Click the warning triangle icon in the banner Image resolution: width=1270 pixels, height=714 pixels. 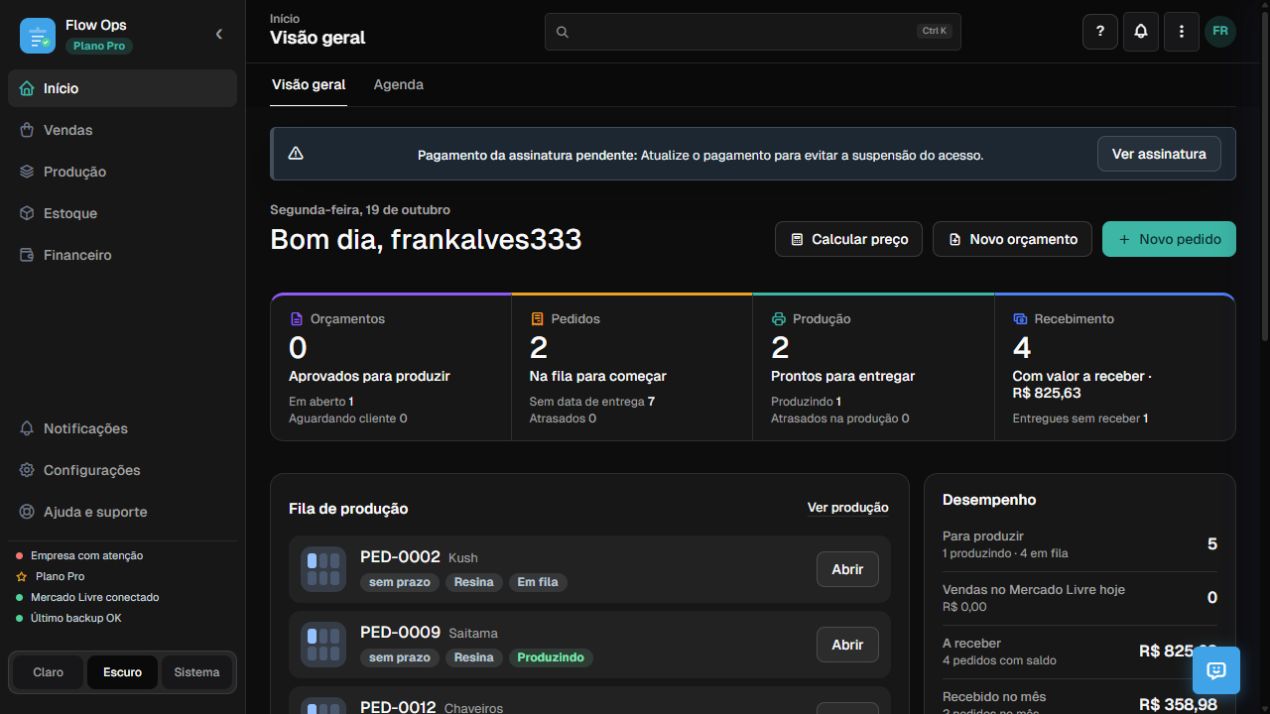tap(296, 154)
